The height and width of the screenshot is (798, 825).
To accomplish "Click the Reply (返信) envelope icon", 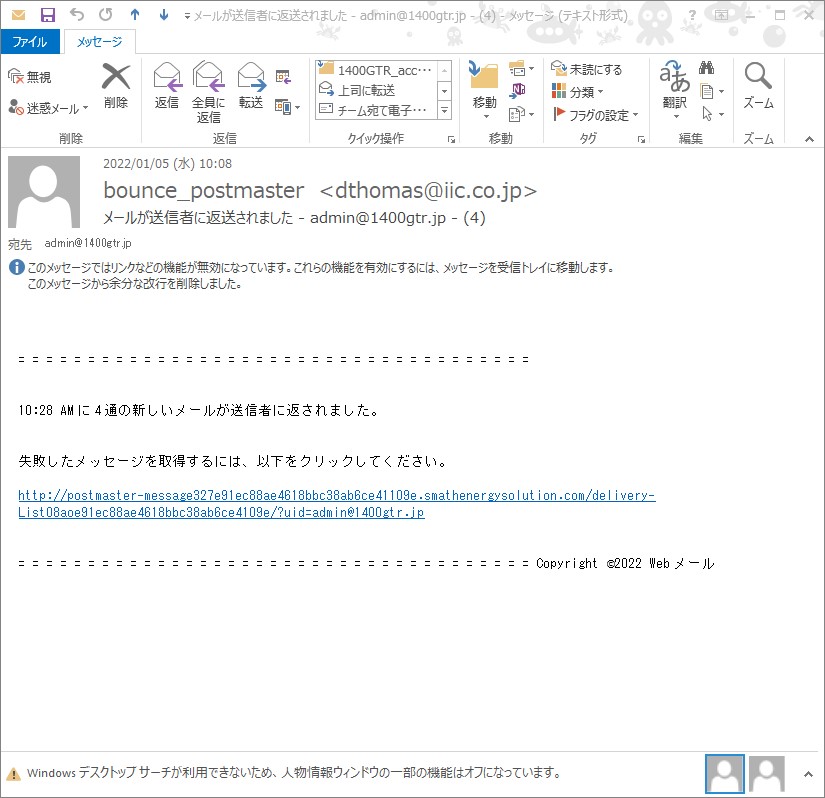I will (167, 77).
